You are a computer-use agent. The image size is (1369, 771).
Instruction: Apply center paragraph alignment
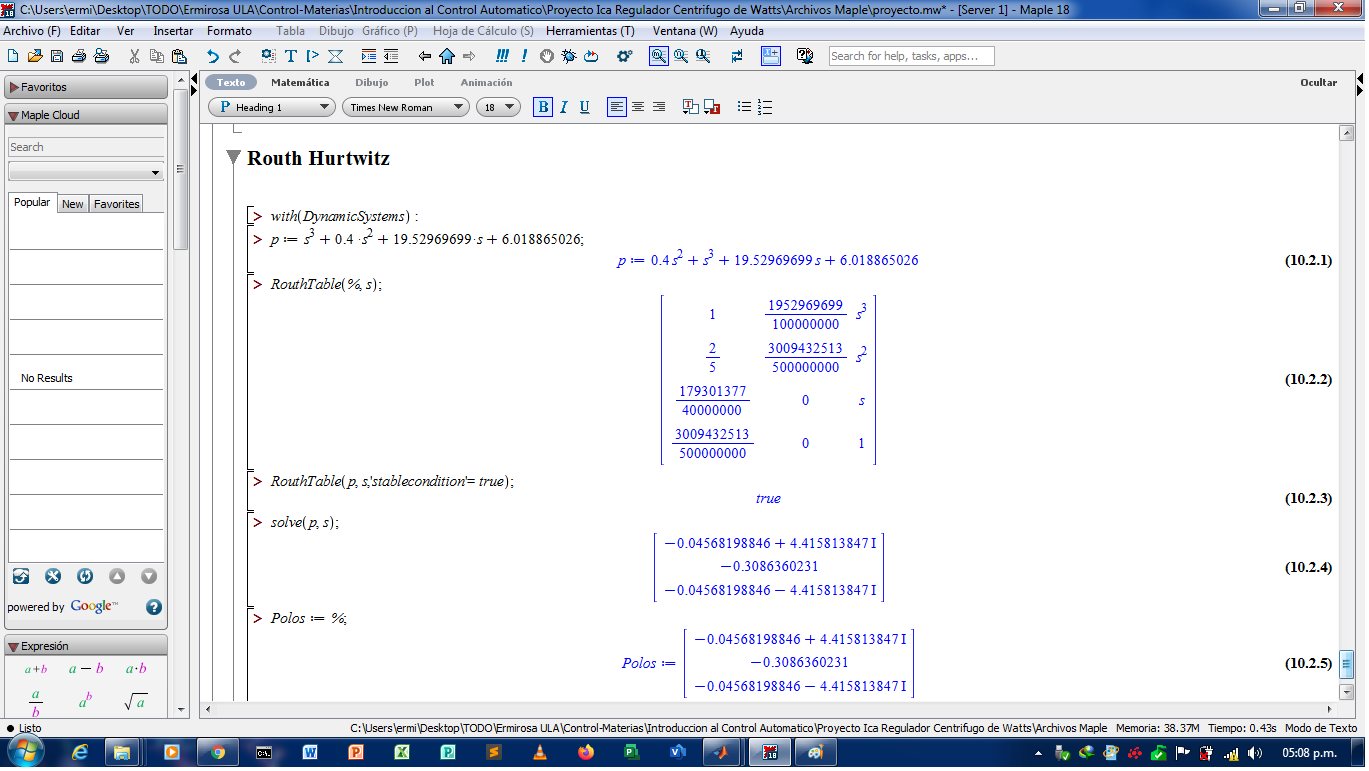(638, 107)
